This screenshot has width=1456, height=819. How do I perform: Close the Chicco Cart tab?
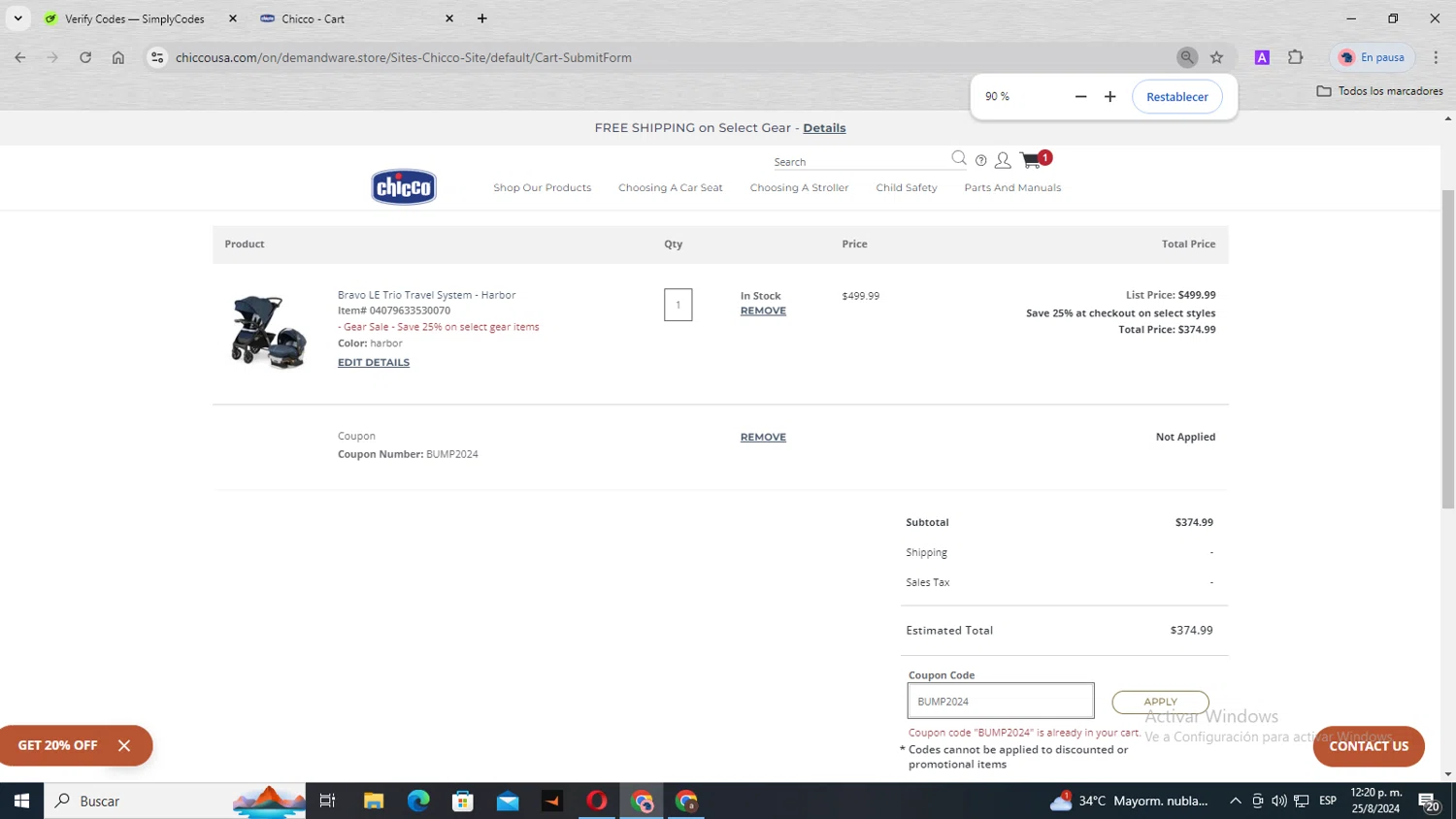click(449, 18)
